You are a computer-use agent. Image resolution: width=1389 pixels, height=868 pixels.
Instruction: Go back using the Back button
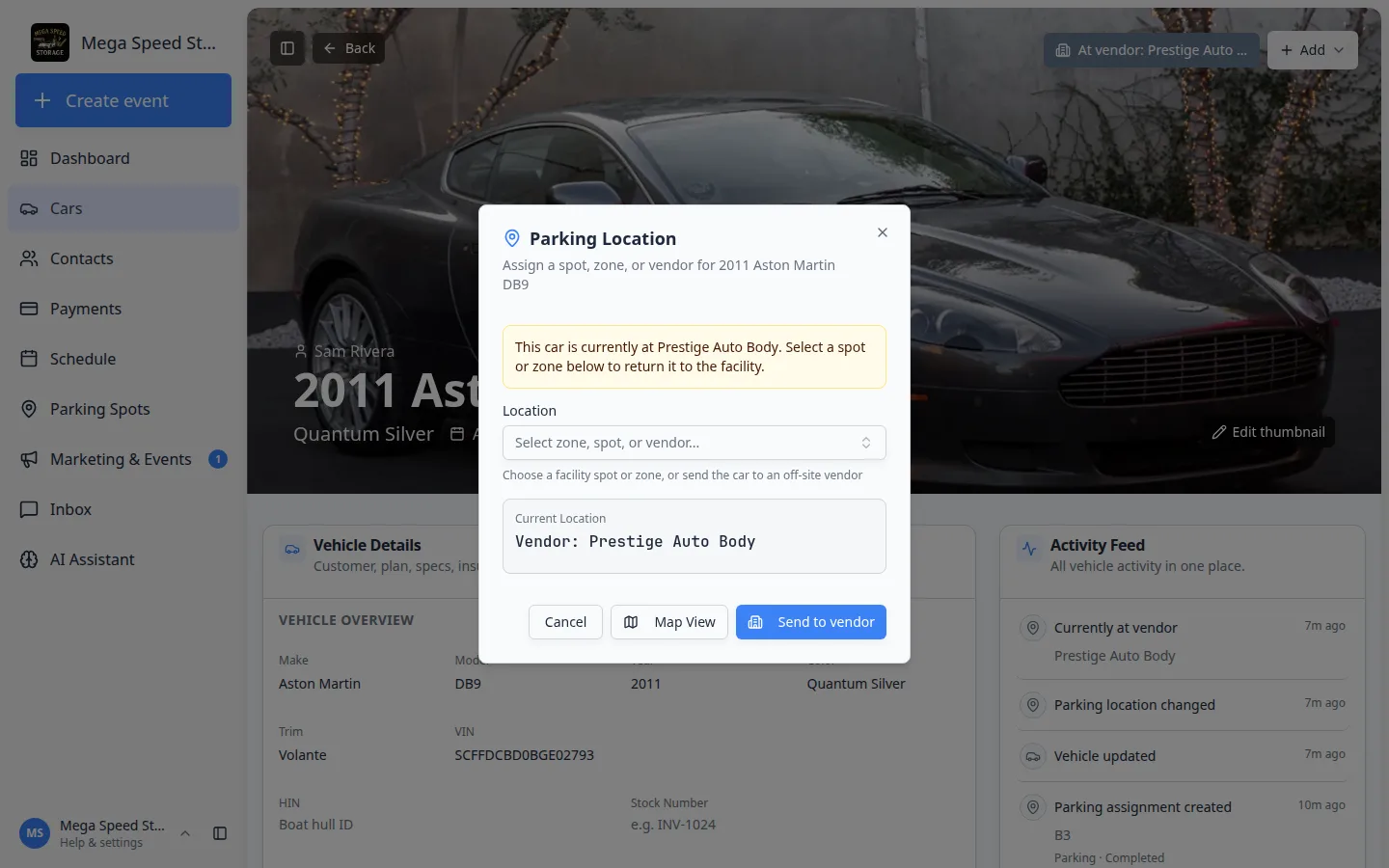click(x=348, y=48)
